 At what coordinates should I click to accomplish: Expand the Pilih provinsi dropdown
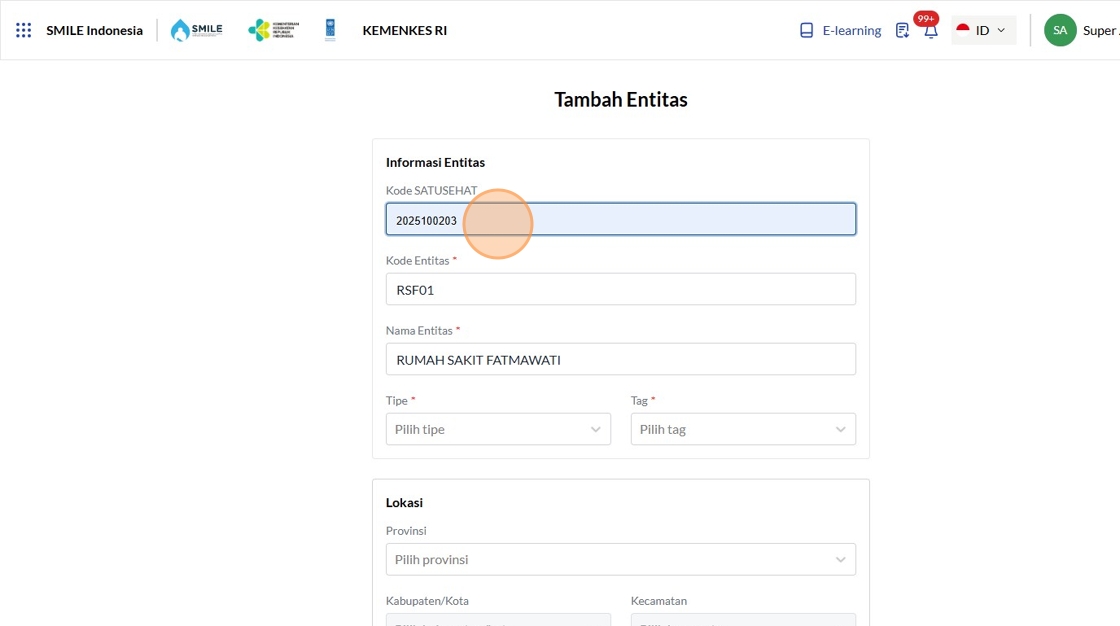coord(620,559)
